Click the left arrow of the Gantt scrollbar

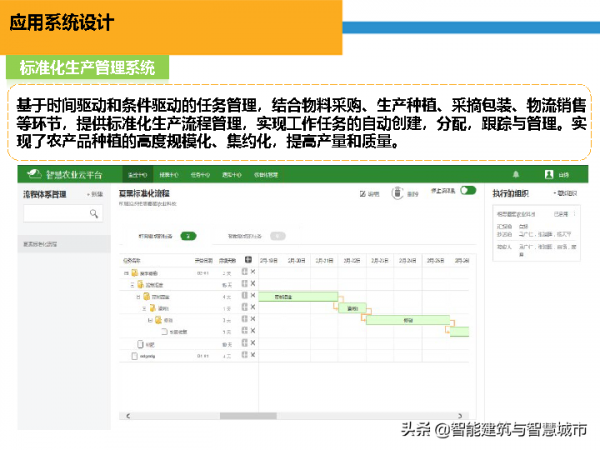pyautogui.click(x=128, y=416)
